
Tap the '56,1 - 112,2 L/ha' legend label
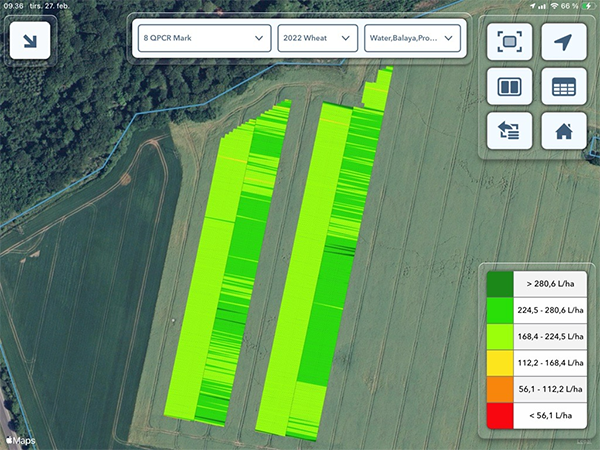550,389
